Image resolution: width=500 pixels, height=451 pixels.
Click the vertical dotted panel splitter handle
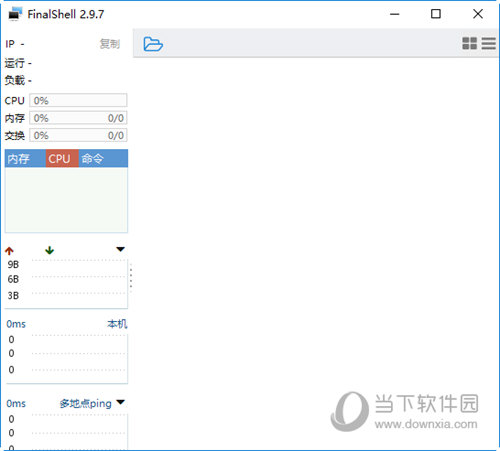tap(131, 278)
